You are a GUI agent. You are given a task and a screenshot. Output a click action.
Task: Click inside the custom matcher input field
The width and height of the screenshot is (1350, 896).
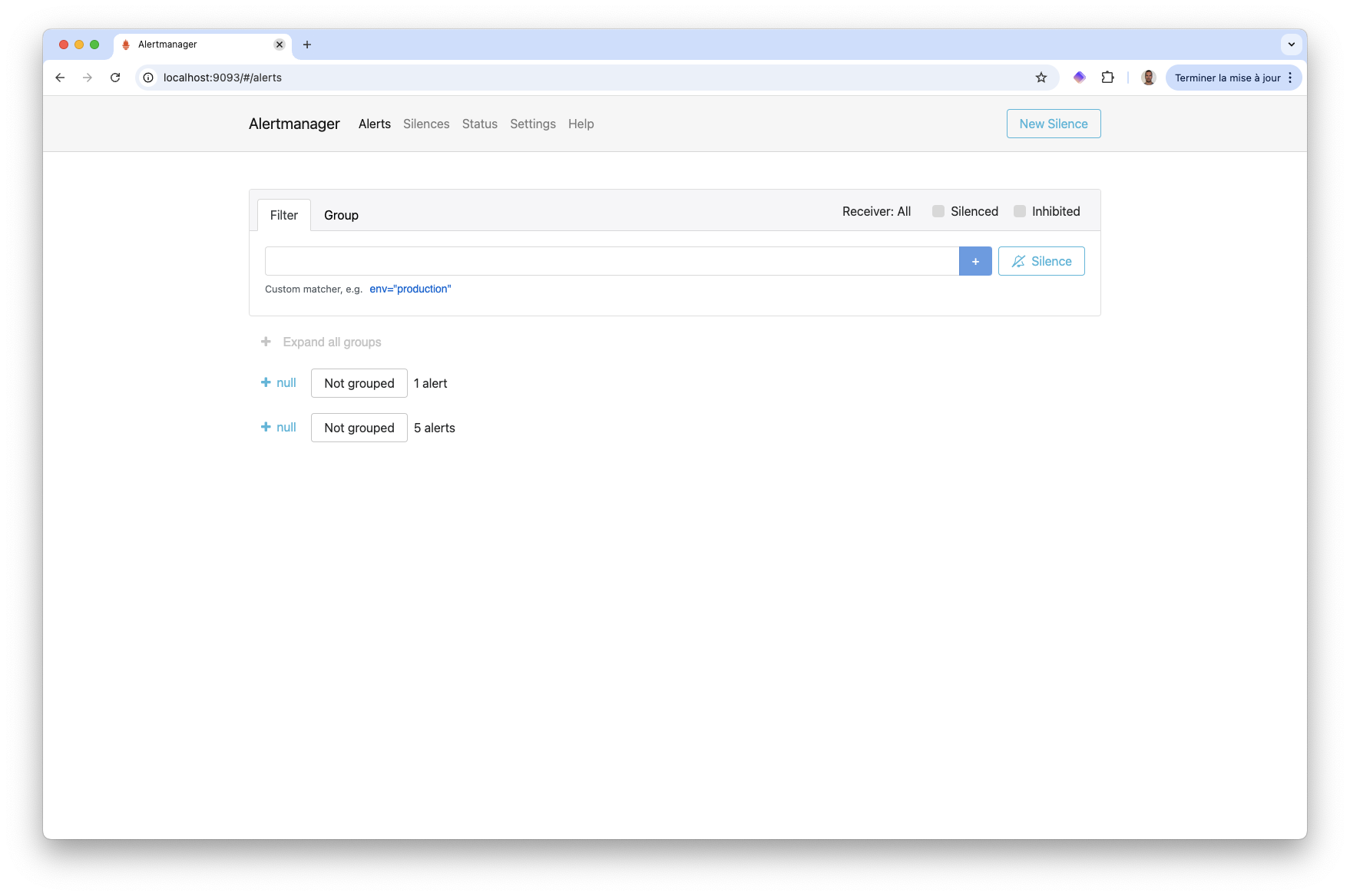(610, 261)
